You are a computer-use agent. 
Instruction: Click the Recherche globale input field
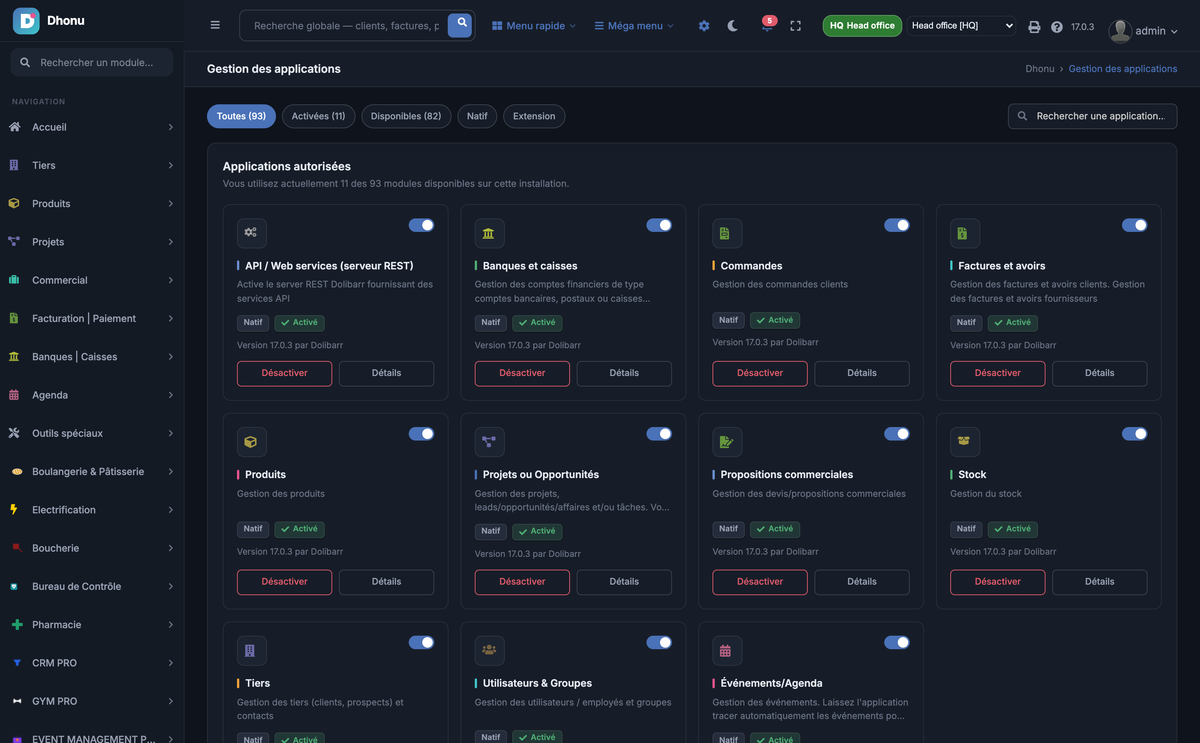346,26
